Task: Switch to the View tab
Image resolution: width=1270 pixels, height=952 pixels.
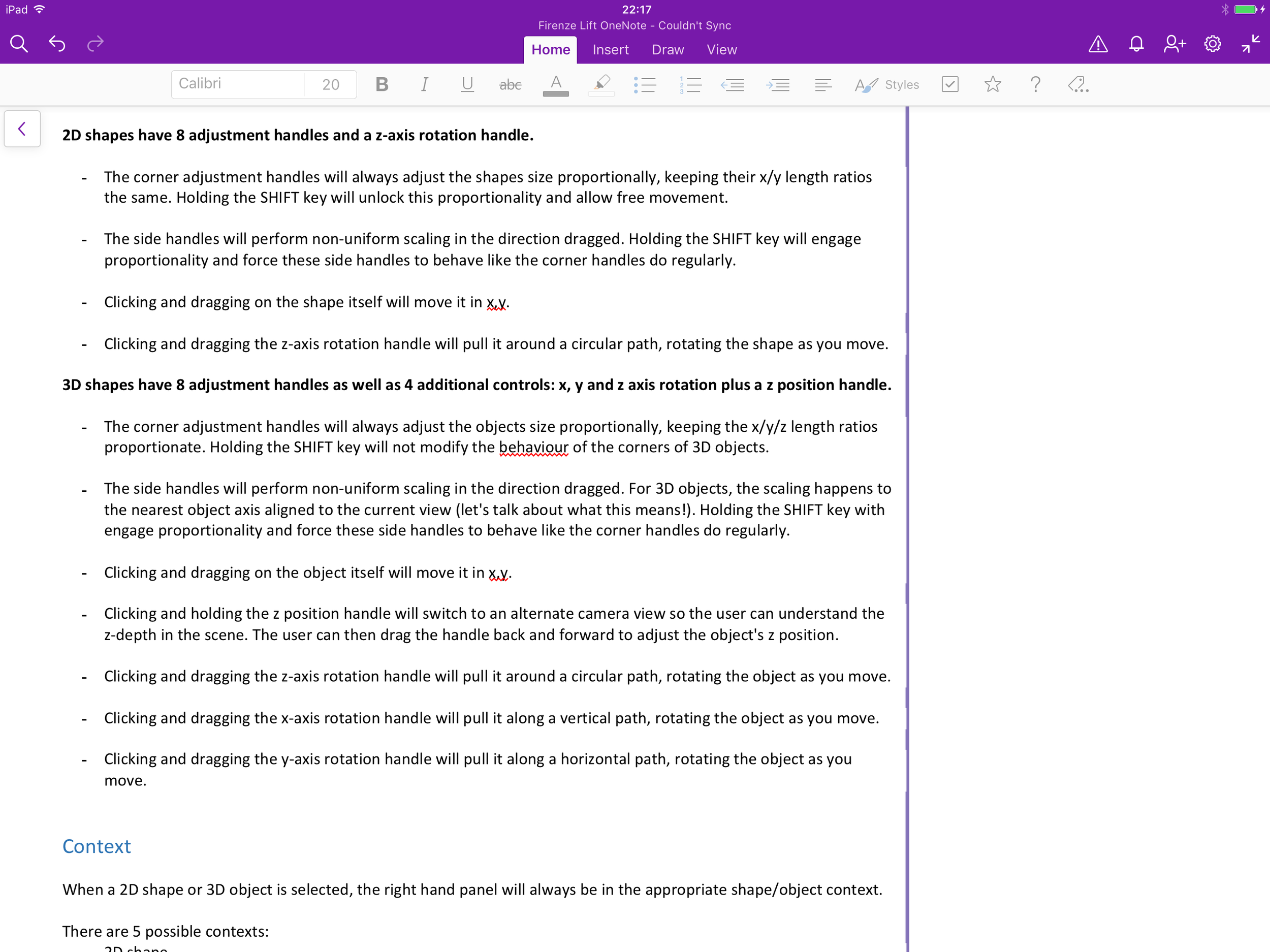Action: click(722, 50)
